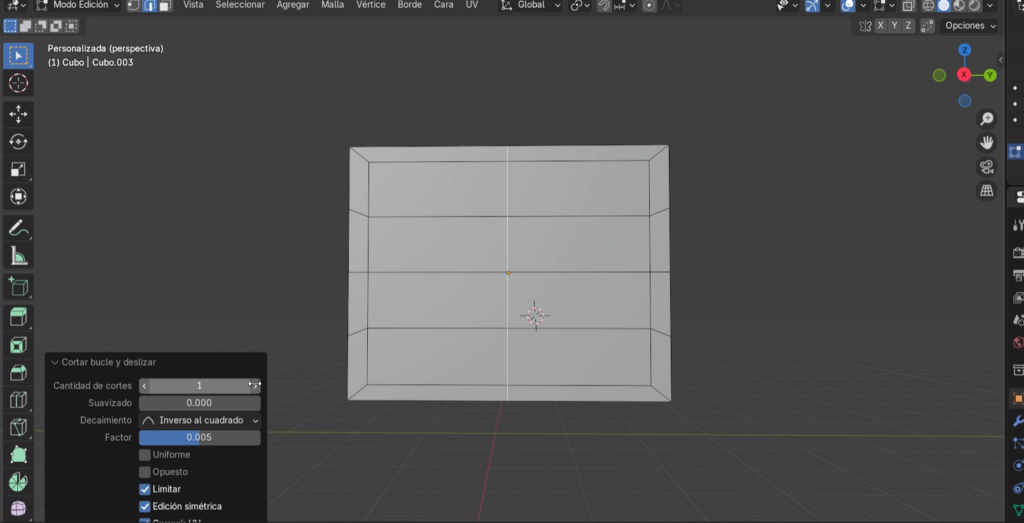Open the Seleccionar menu
This screenshot has width=1024, height=523.
[x=240, y=5]
